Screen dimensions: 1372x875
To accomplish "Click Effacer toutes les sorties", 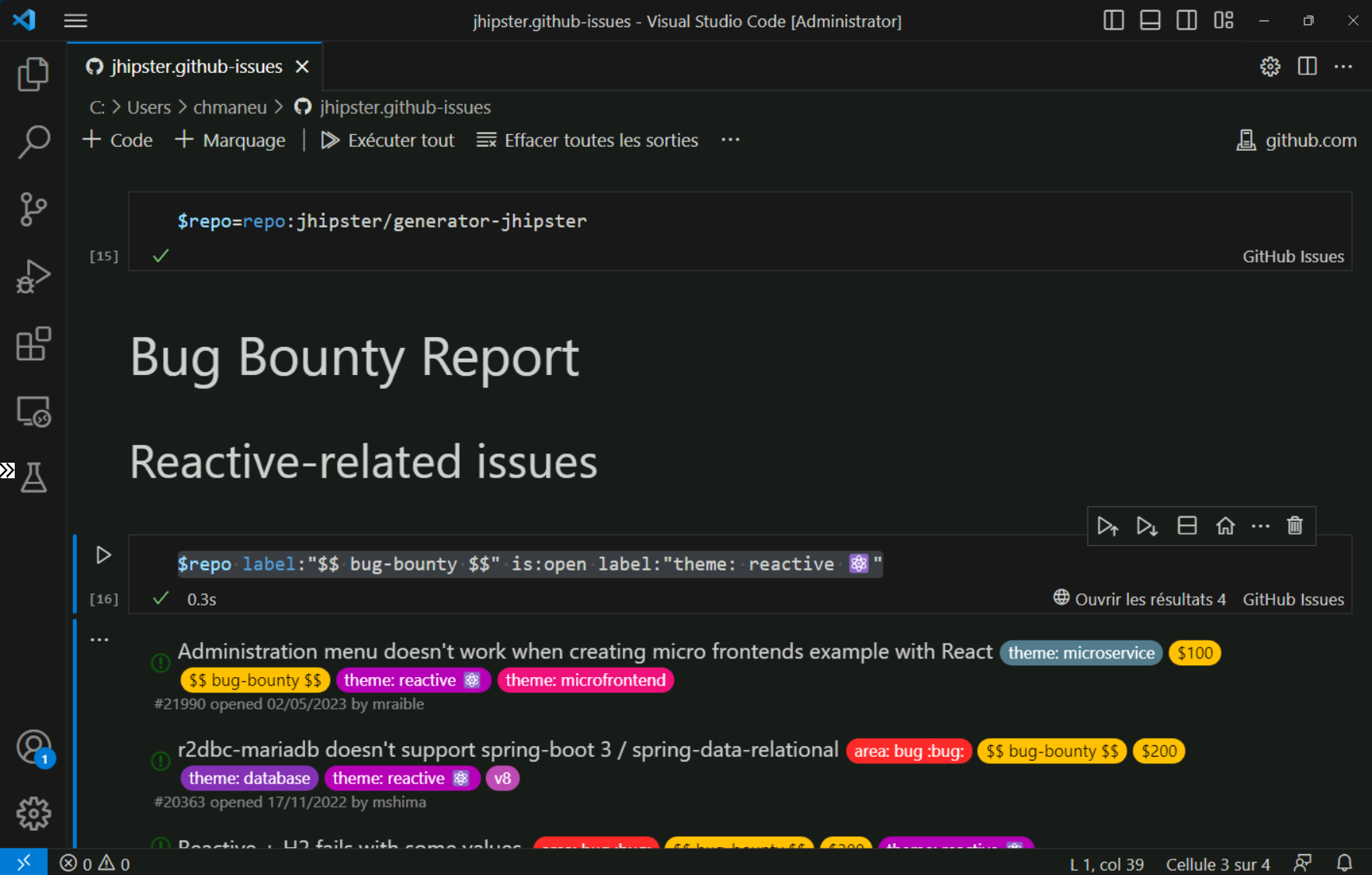I will (x=588, y=141).
